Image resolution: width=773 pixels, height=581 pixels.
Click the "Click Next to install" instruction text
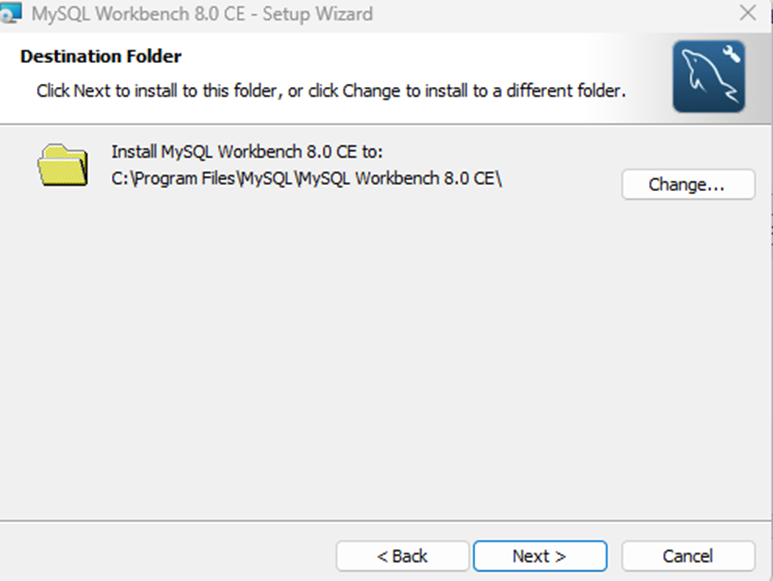pos(331,91)
